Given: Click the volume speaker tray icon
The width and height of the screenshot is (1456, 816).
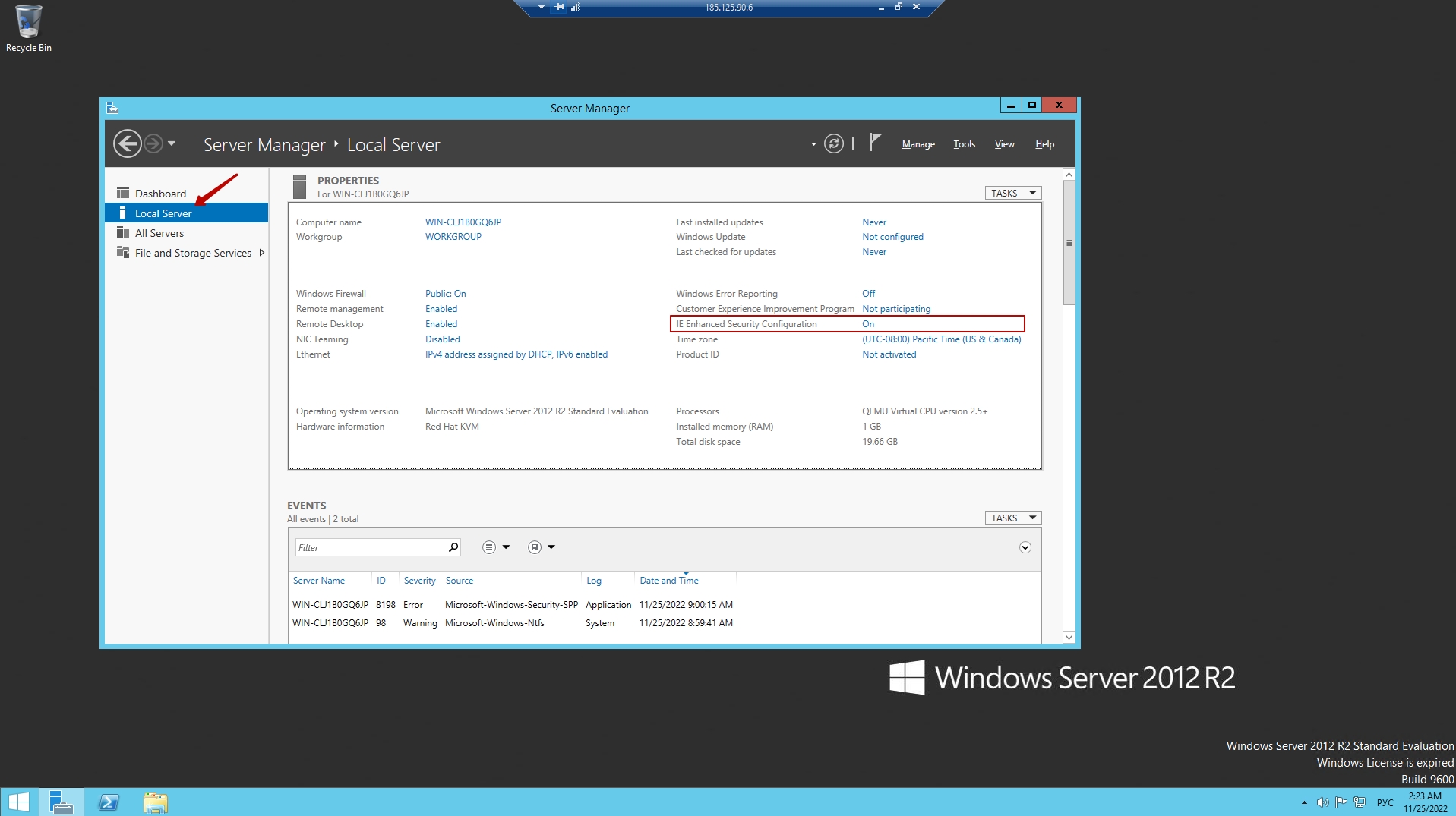Looking at the screenshot, I should pyautogui.click(x=1322, y=802).
